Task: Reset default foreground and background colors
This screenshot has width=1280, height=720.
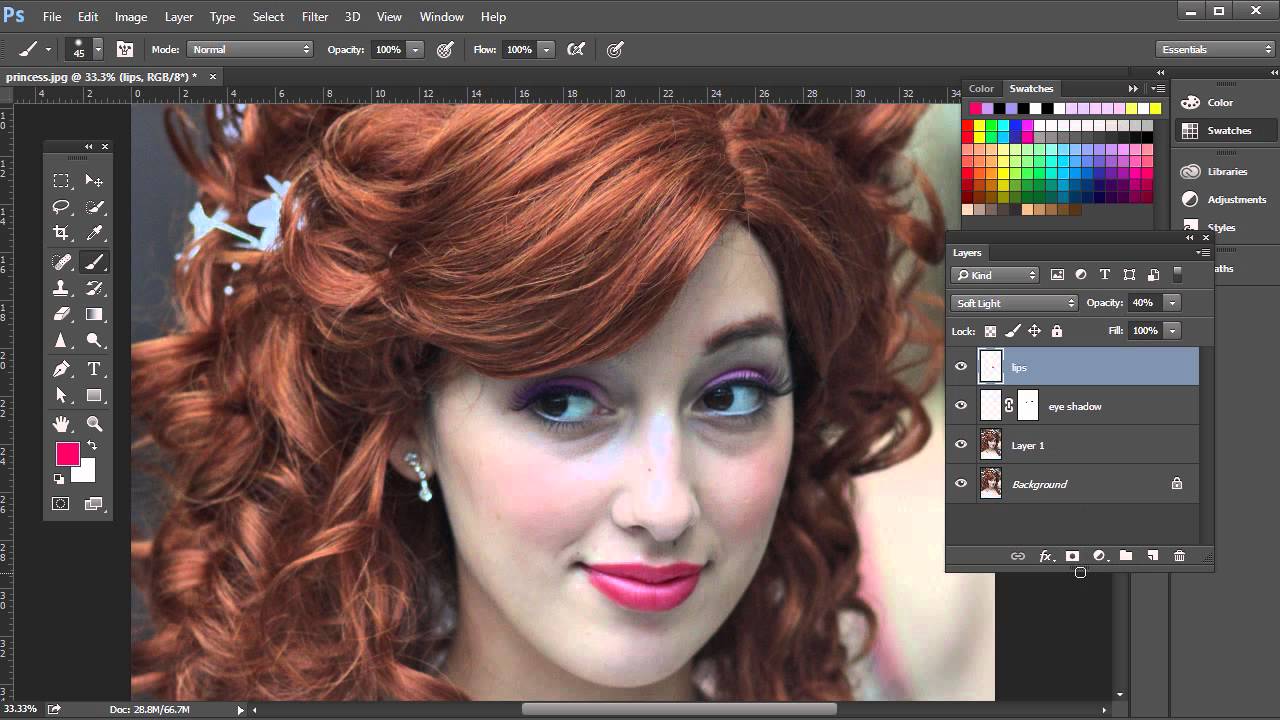Action: point(59,479)
